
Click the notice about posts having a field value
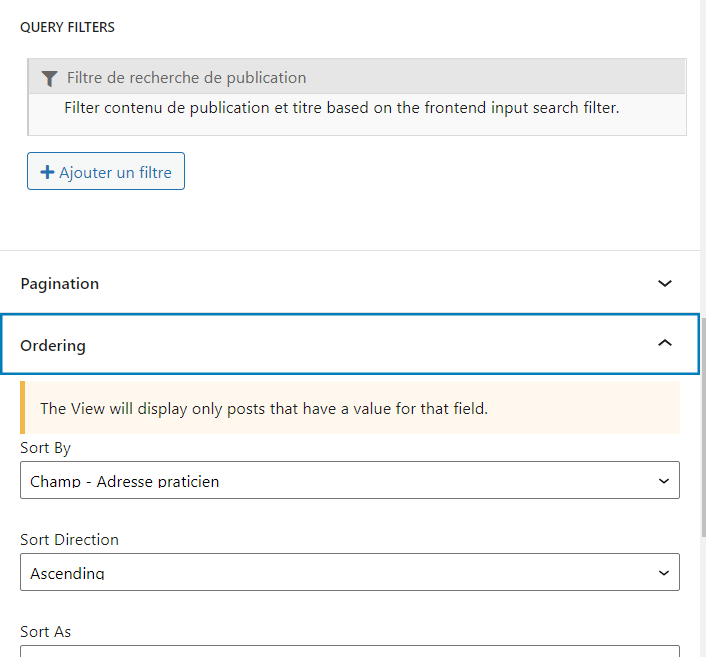[264, 408]
